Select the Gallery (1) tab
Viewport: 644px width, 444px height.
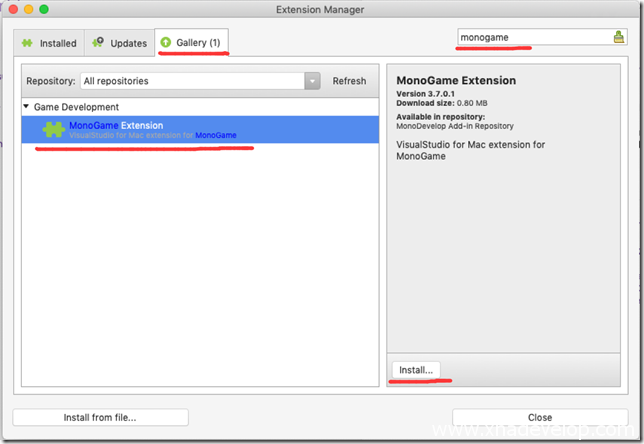click(x=193, y=42)
